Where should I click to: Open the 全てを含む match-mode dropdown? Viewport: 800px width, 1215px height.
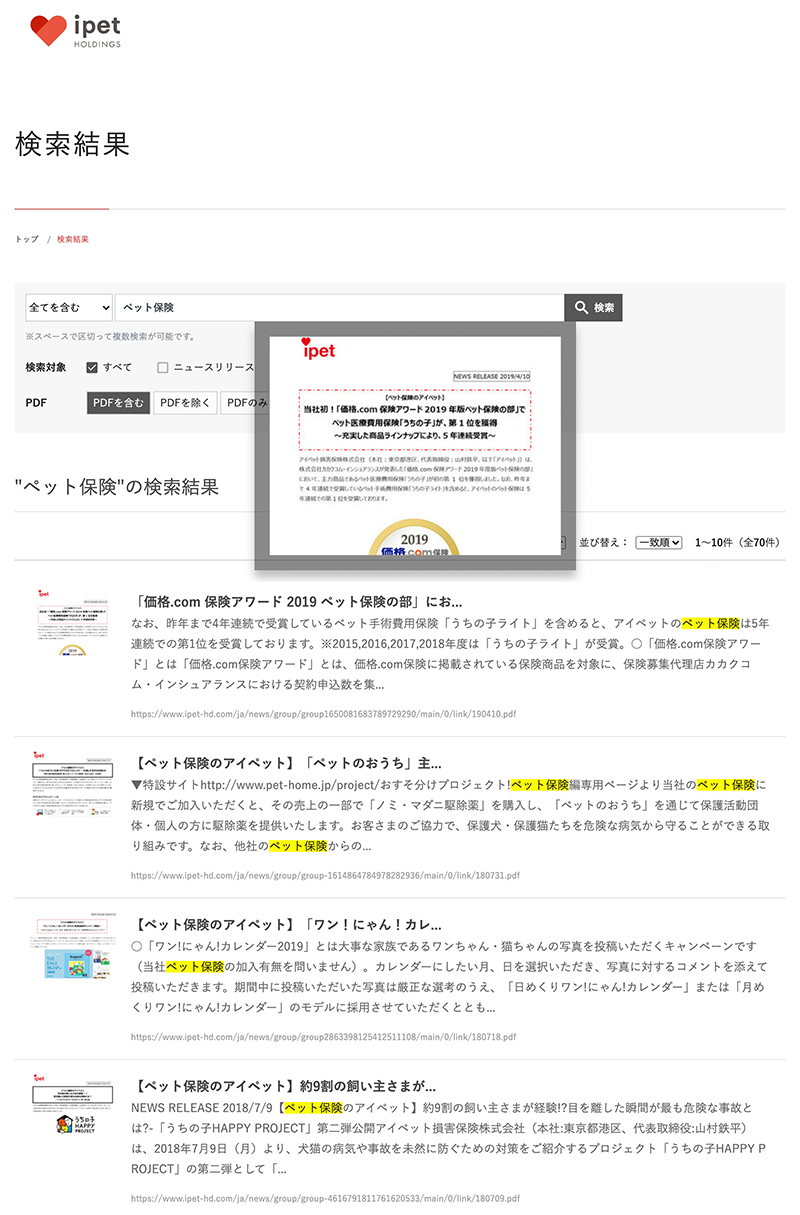point(69,307)
